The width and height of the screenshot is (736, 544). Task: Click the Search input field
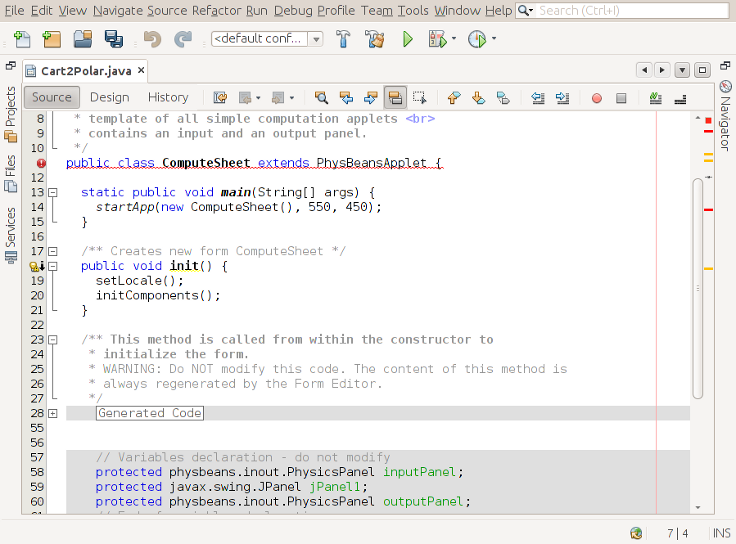coord(630,10)
